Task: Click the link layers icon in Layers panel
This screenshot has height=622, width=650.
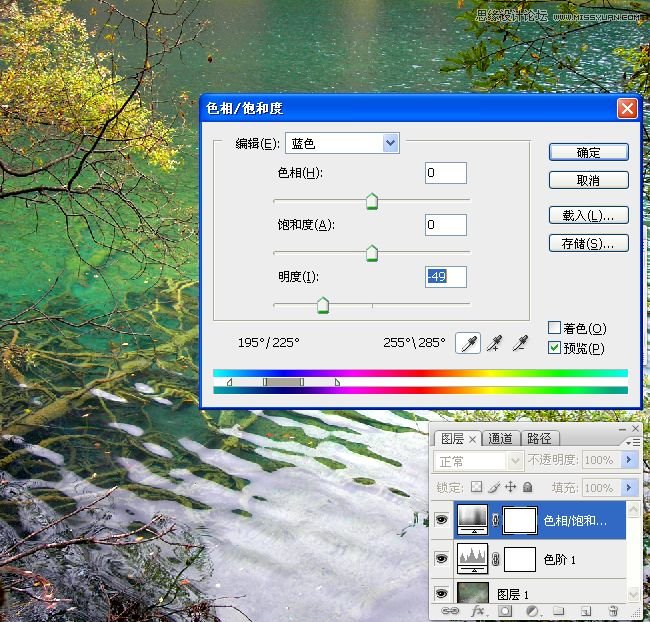Action: [x=450, y=610]
